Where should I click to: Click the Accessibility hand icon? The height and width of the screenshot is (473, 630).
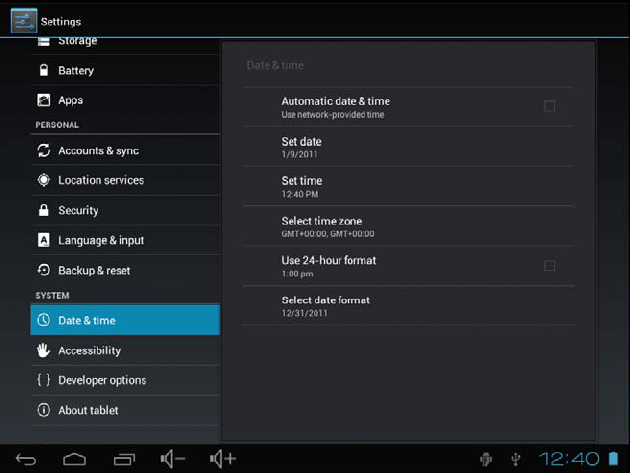click(x=44, y=350)
